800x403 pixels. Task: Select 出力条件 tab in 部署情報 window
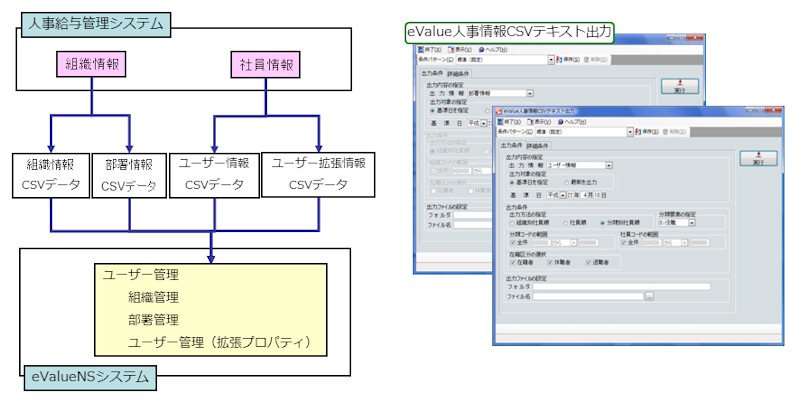click(x=432, y=73)
